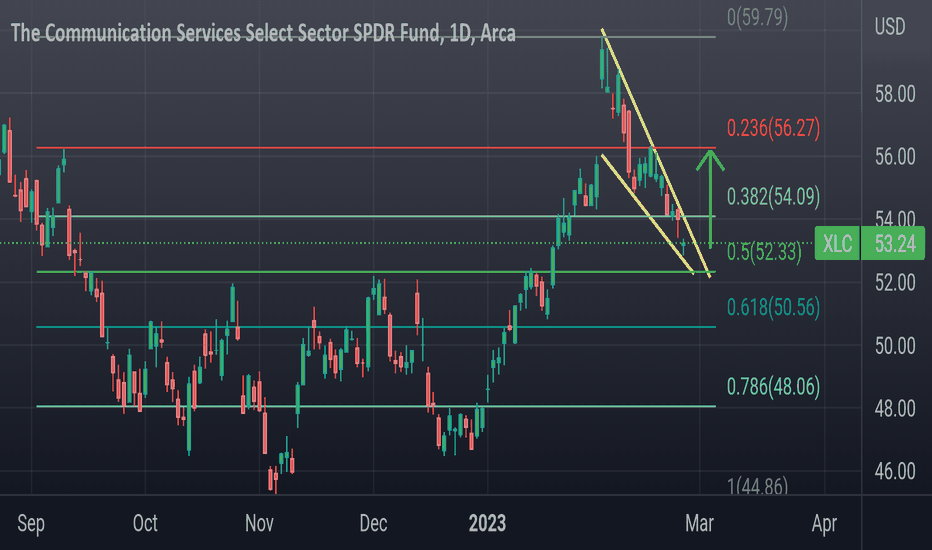Select the teal 0.618 horizontal Fibonacci line
The height and width of the screenshot is (550, 932).
(x=376, y=327)
